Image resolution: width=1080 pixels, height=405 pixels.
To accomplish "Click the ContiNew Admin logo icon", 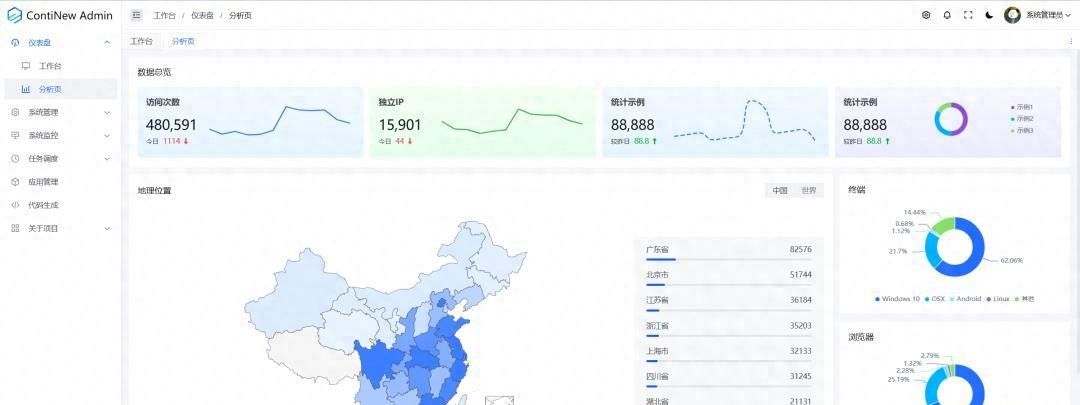I will [x=14, y=15].
